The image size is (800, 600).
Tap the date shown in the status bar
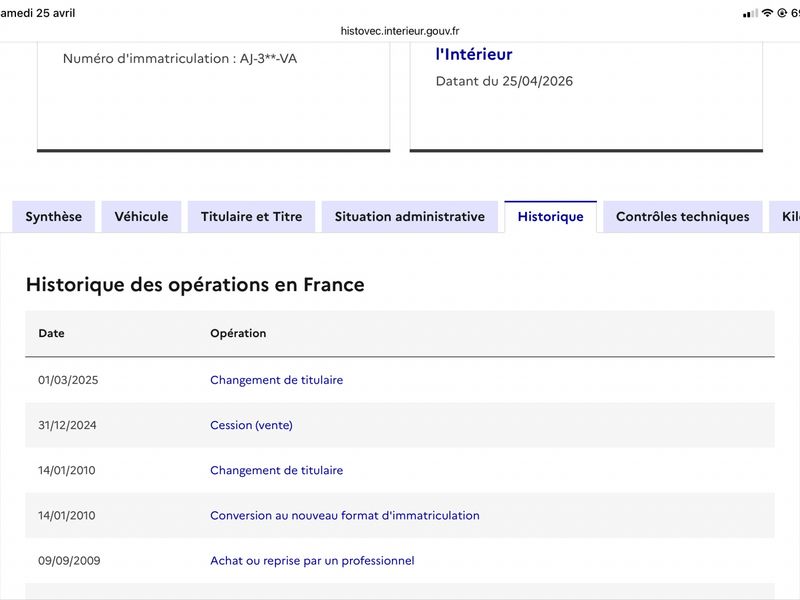pyautogui.click(x=38, y=13)
